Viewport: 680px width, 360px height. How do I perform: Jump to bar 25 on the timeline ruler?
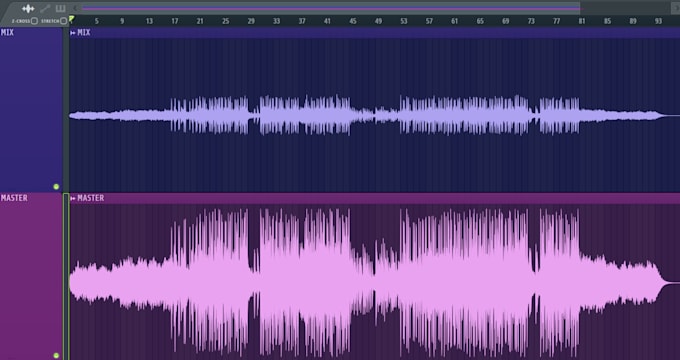pos(226,21)
